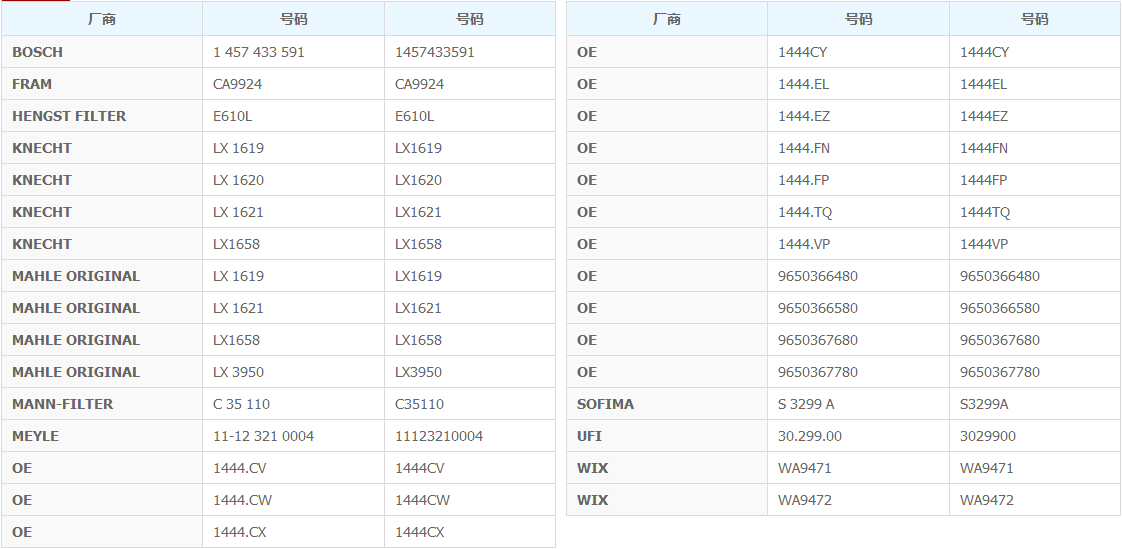Click the S3299A number cell
The width and height of the screenshot is (1122, 549).
tap(984, 404)
